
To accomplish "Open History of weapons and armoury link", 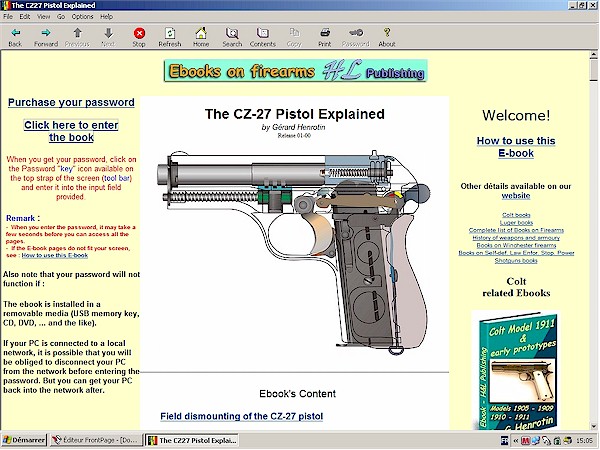I will tap(516, 238).
